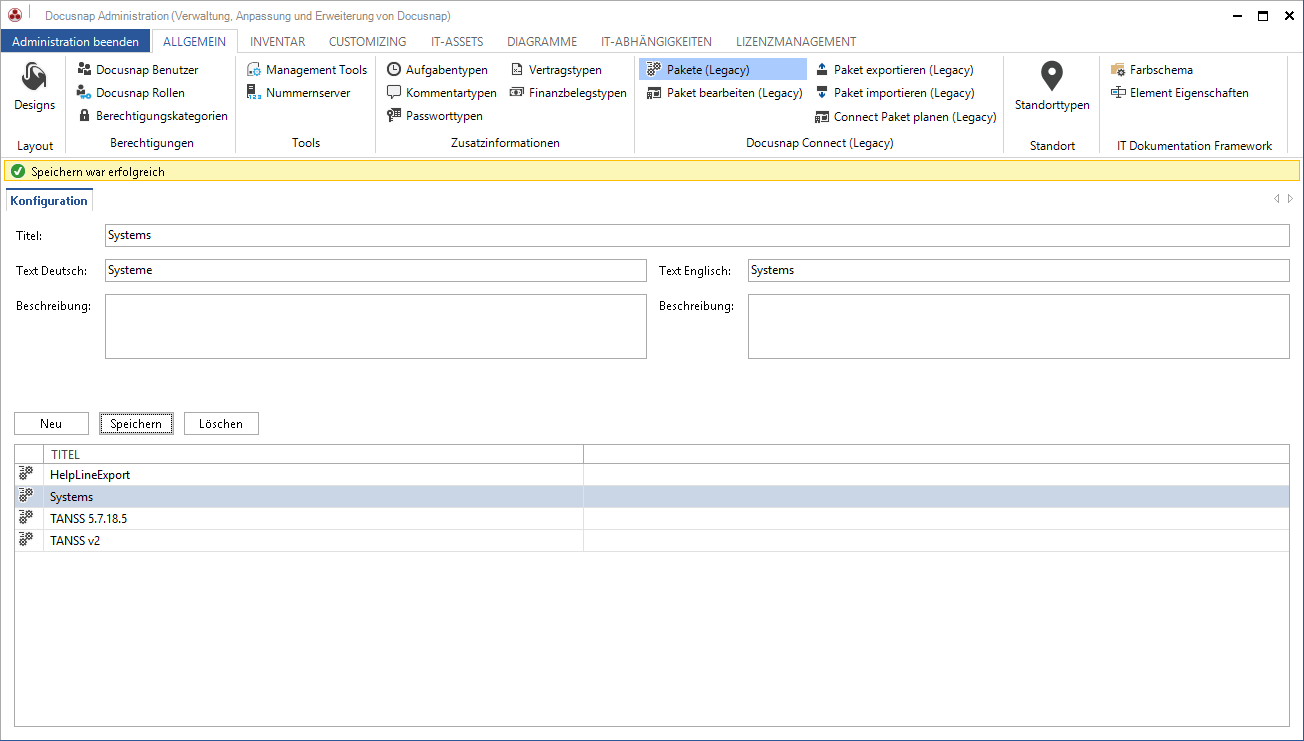Click Administration beenden
The height and width of the screenshot is (741, 1304).
tap(76, 42)
